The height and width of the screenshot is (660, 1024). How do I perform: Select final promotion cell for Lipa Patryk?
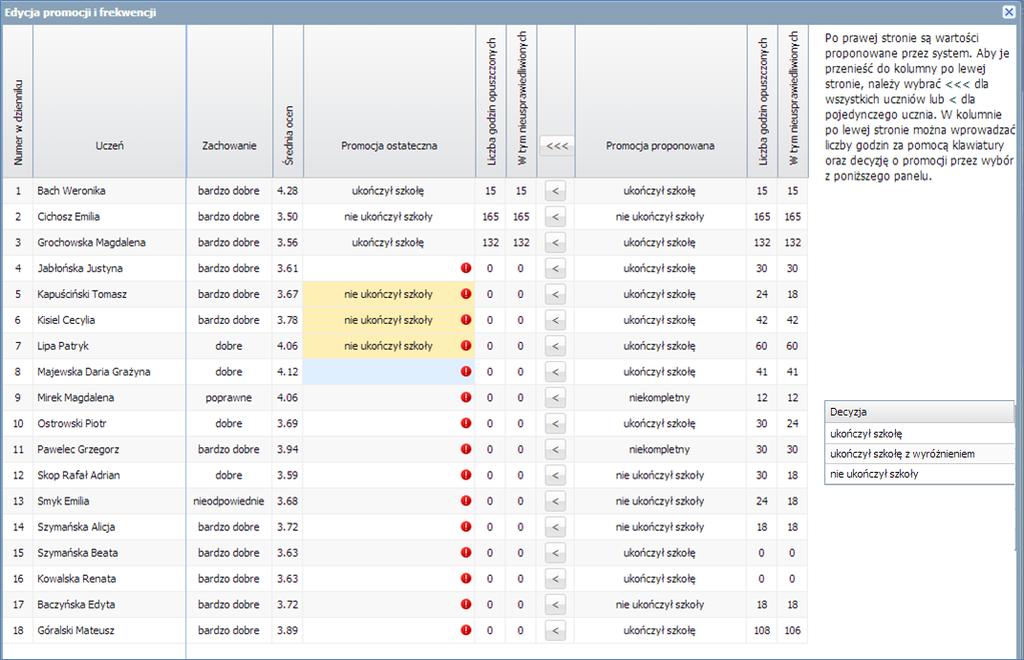click(x=389, y=345)
